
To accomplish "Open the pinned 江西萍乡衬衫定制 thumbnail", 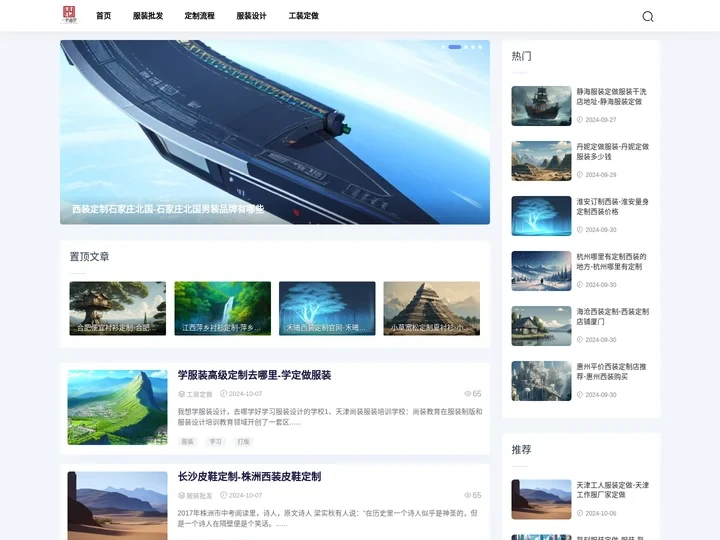I will 223,308.
